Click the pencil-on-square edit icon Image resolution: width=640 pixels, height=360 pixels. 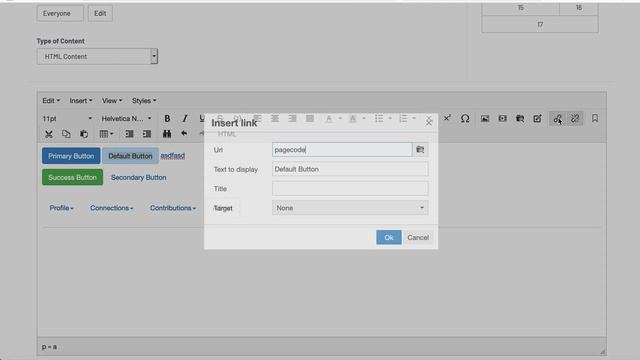pyautogui.click(x=537, y=118)
